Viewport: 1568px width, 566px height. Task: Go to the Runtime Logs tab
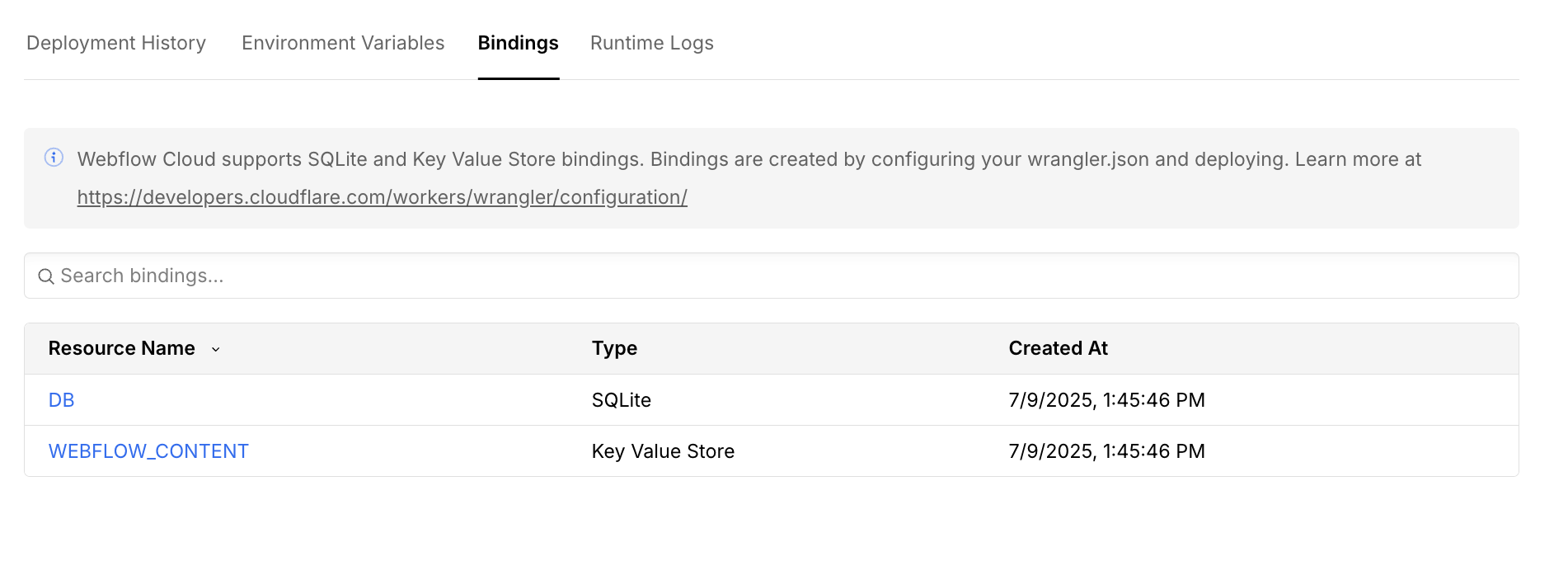click(651, 43)
